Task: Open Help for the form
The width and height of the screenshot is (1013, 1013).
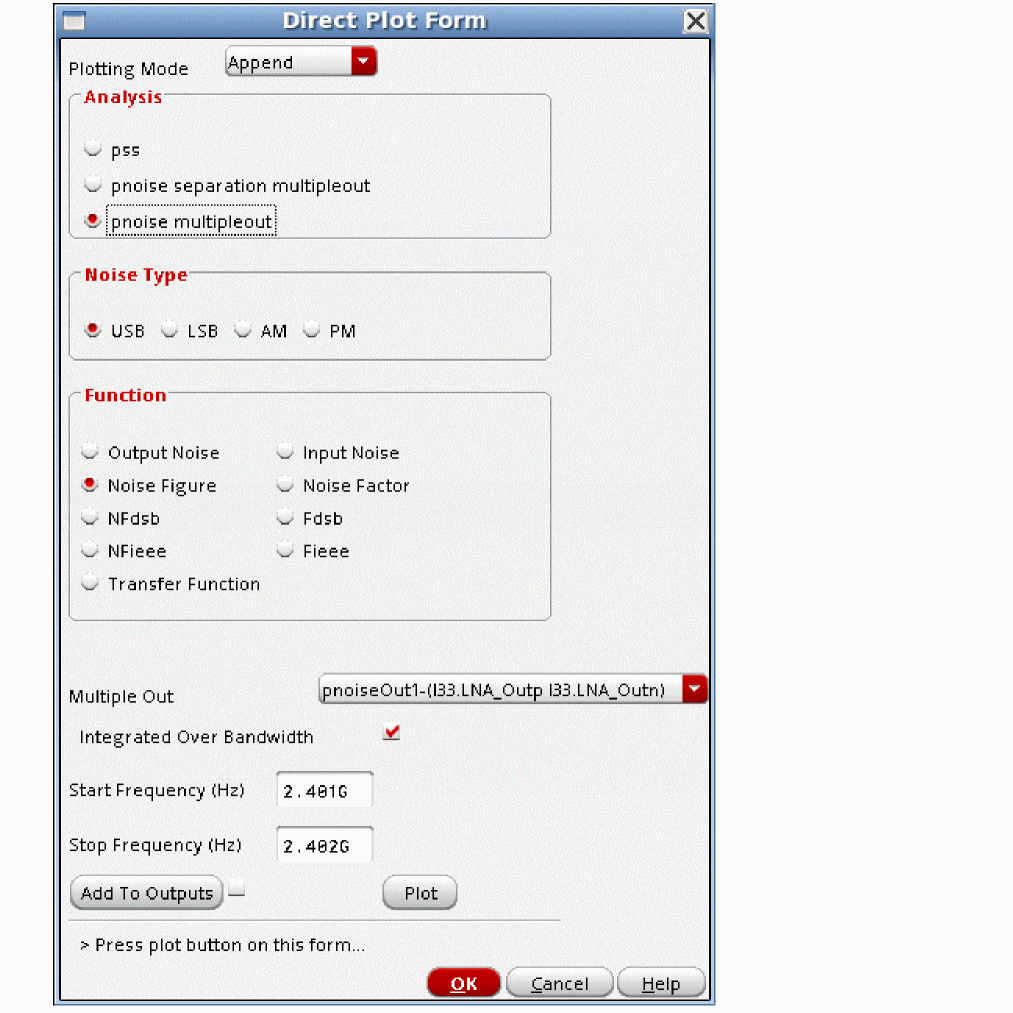Action: [x=661, y=983]
